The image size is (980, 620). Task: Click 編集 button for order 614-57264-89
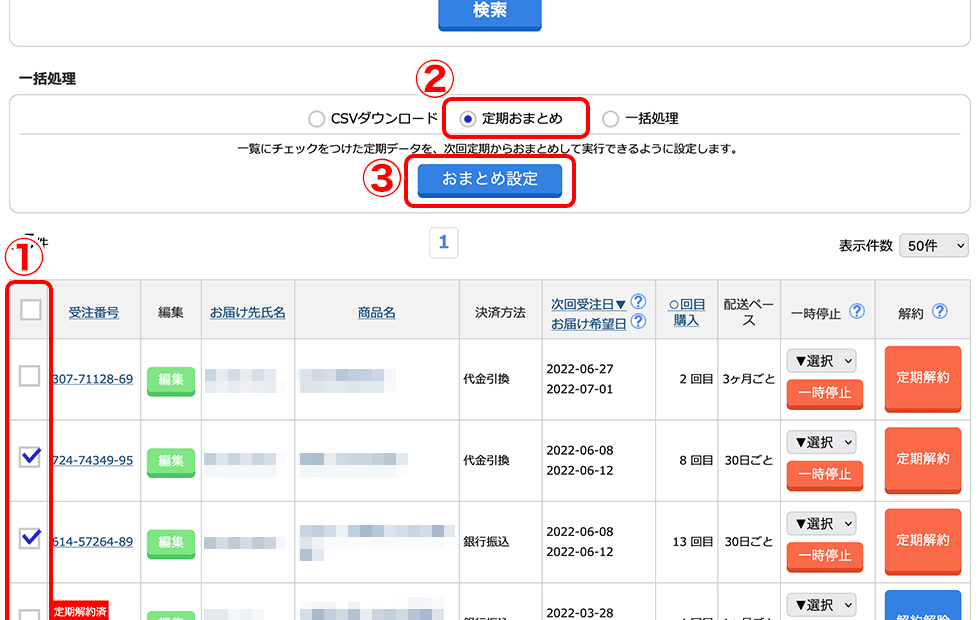click(x=171, y=542)
